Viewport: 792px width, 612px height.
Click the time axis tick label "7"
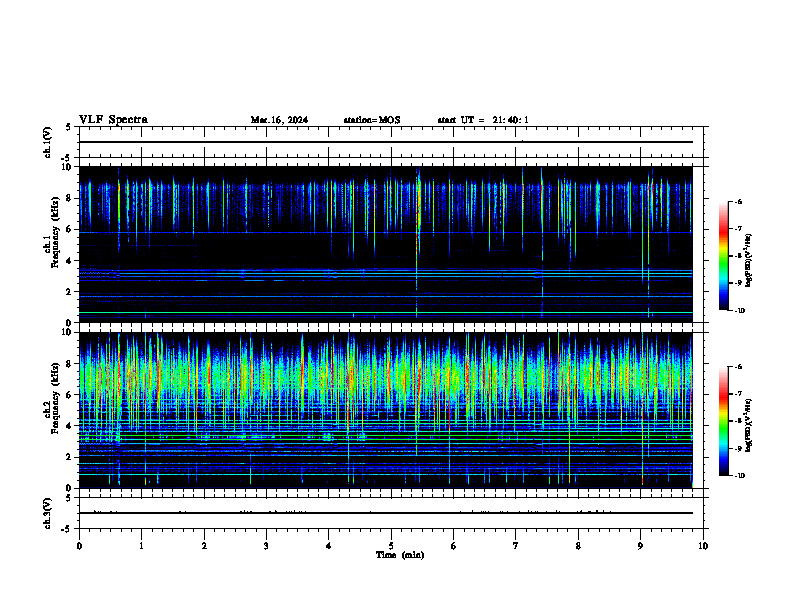[x=516, y=546]
